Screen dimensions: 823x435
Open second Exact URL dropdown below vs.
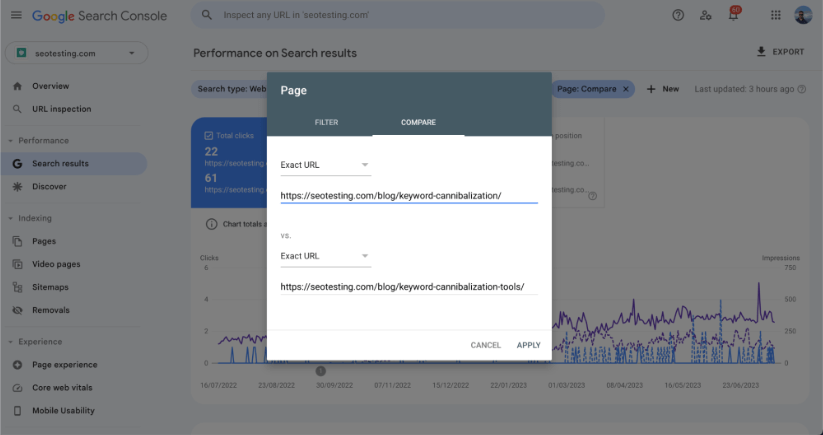pyautogui.click(x=325, y=256)
